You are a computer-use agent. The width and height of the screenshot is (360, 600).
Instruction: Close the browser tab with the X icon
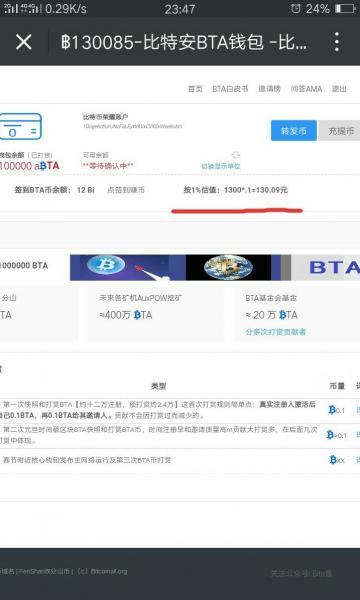pyautogui.click(x=24, y=42)
